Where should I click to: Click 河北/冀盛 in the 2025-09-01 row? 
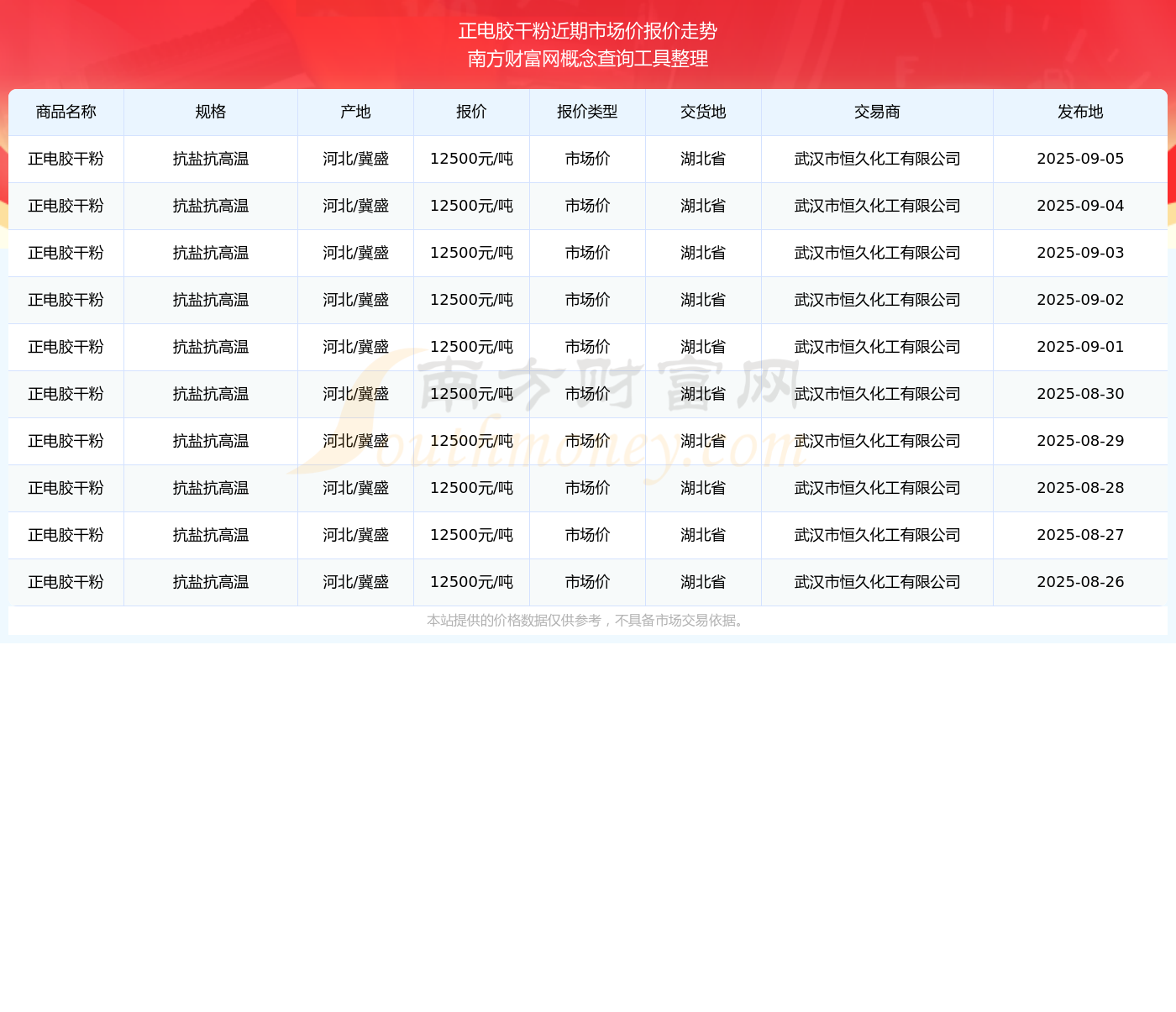(355, 347)
